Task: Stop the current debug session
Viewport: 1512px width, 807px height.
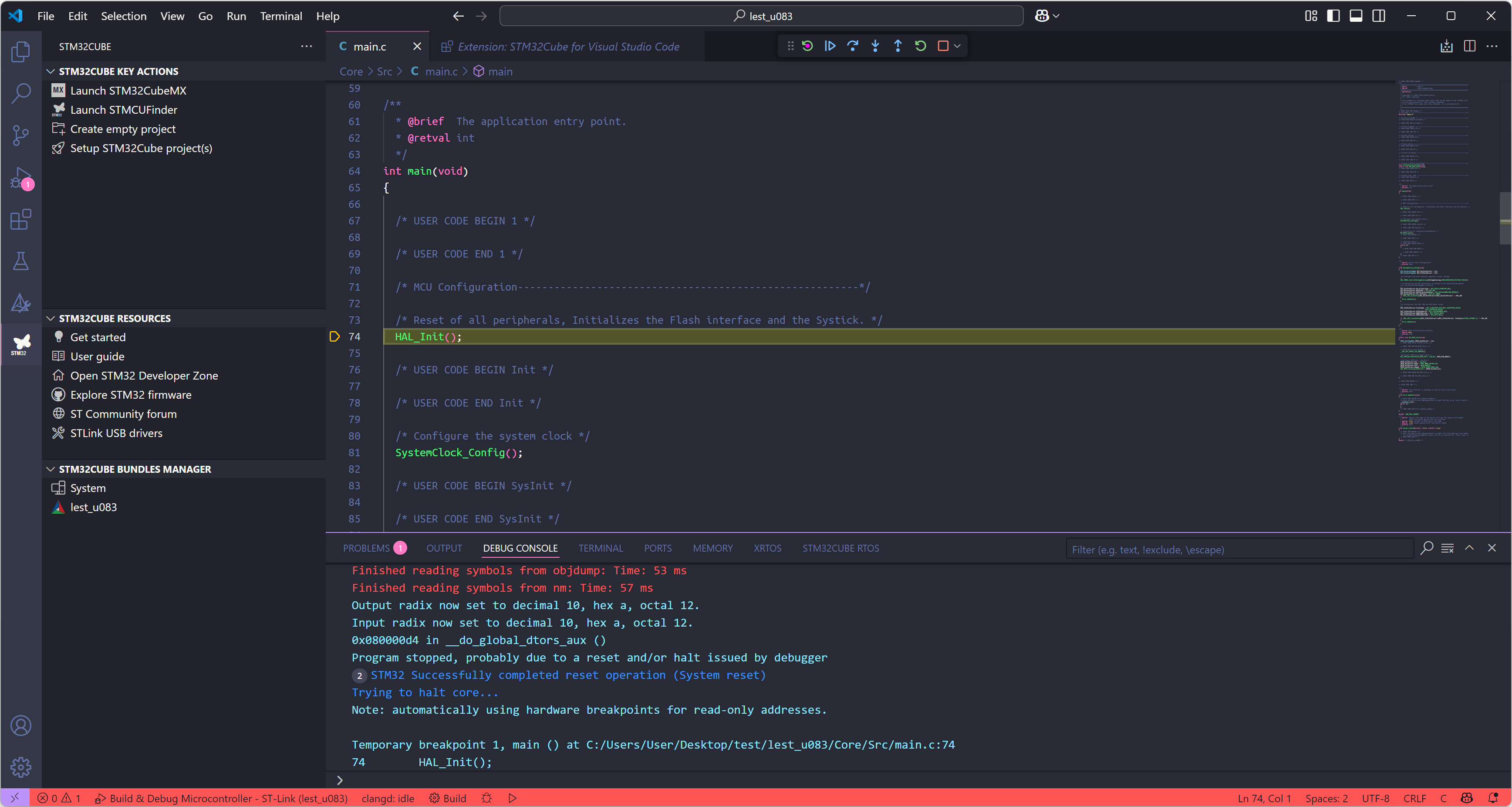Action: click(x=943, y=46)
